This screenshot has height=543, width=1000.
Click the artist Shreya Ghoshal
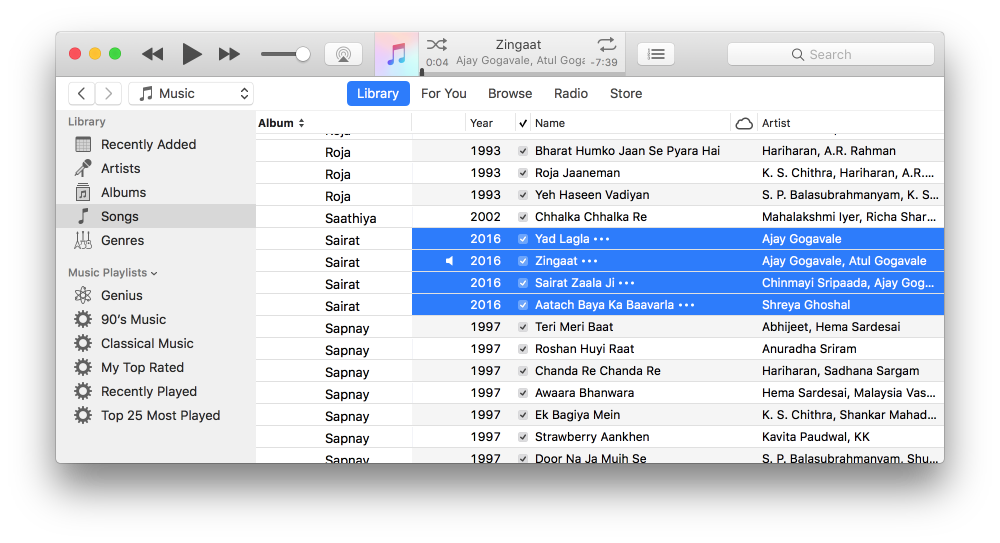pos(806,305)
